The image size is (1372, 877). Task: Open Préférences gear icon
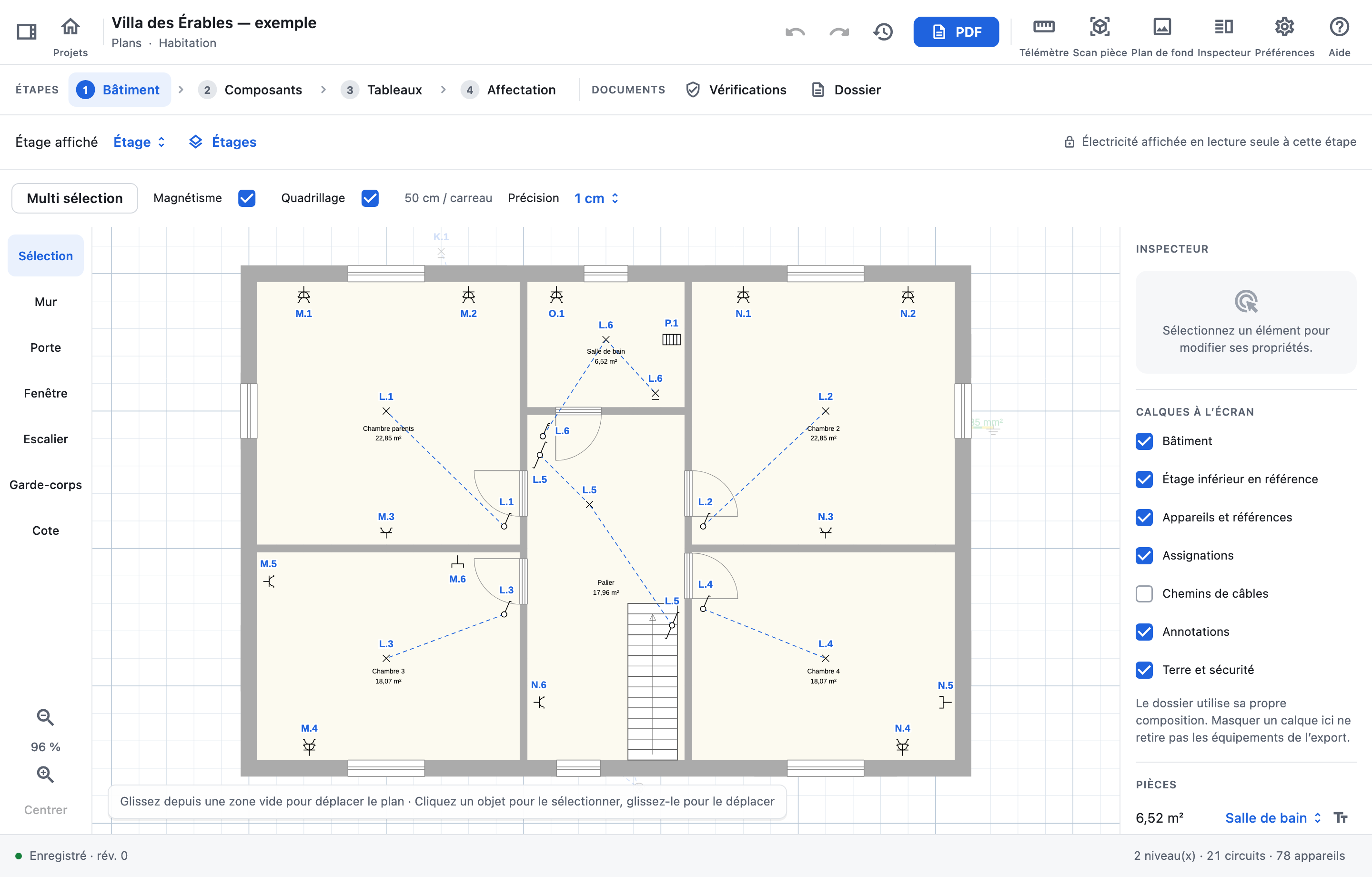click(x=1284, y=26)
